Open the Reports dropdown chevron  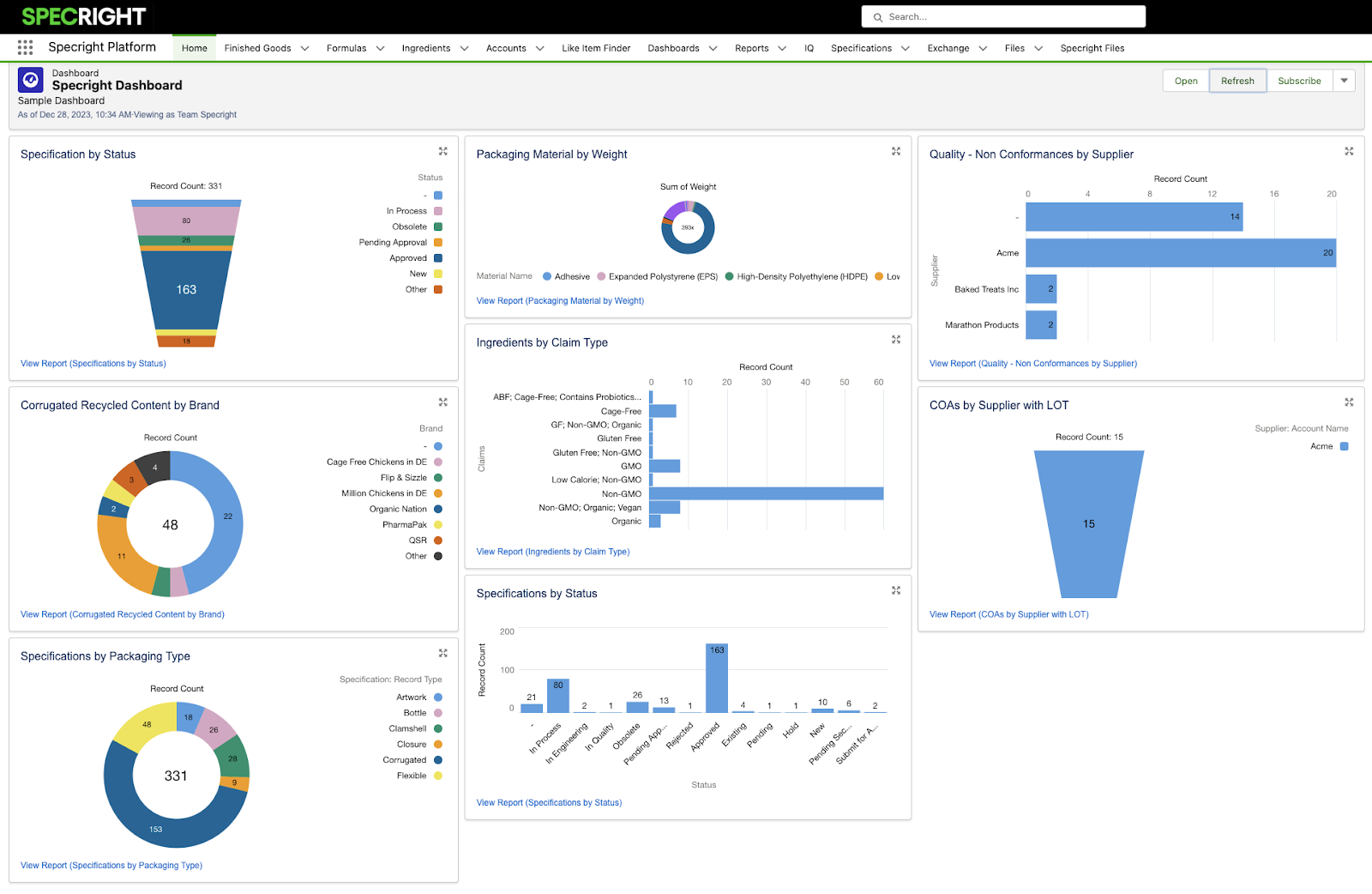(782, 48)
